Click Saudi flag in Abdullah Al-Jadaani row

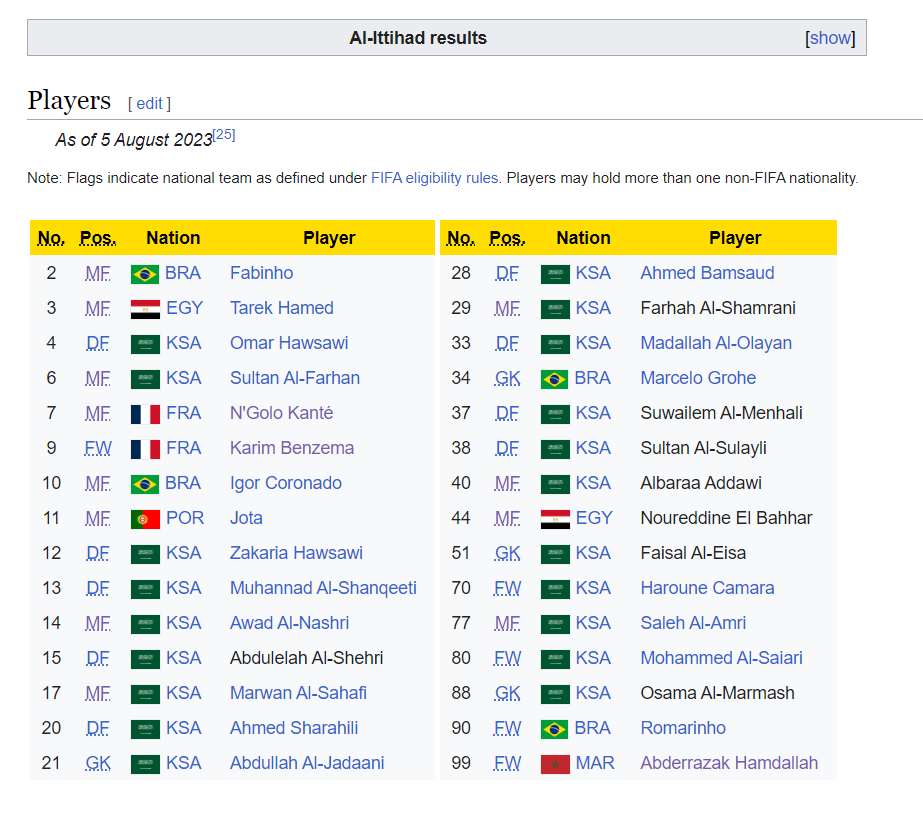pos(145,764)
